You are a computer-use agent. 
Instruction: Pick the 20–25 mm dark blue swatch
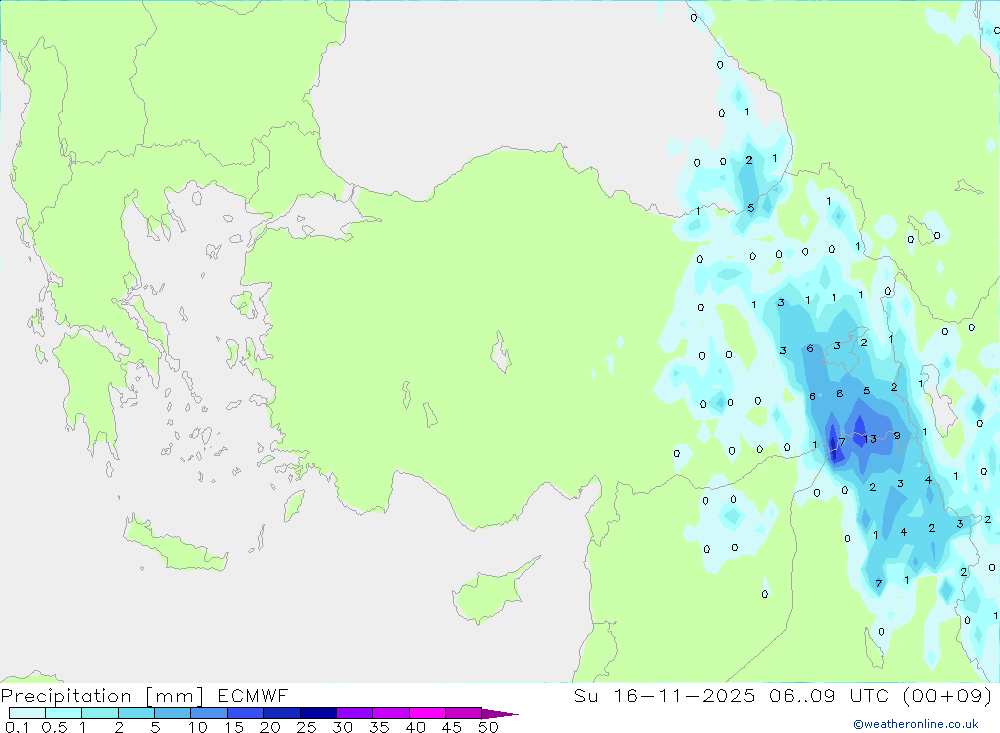tap(282, 713)
